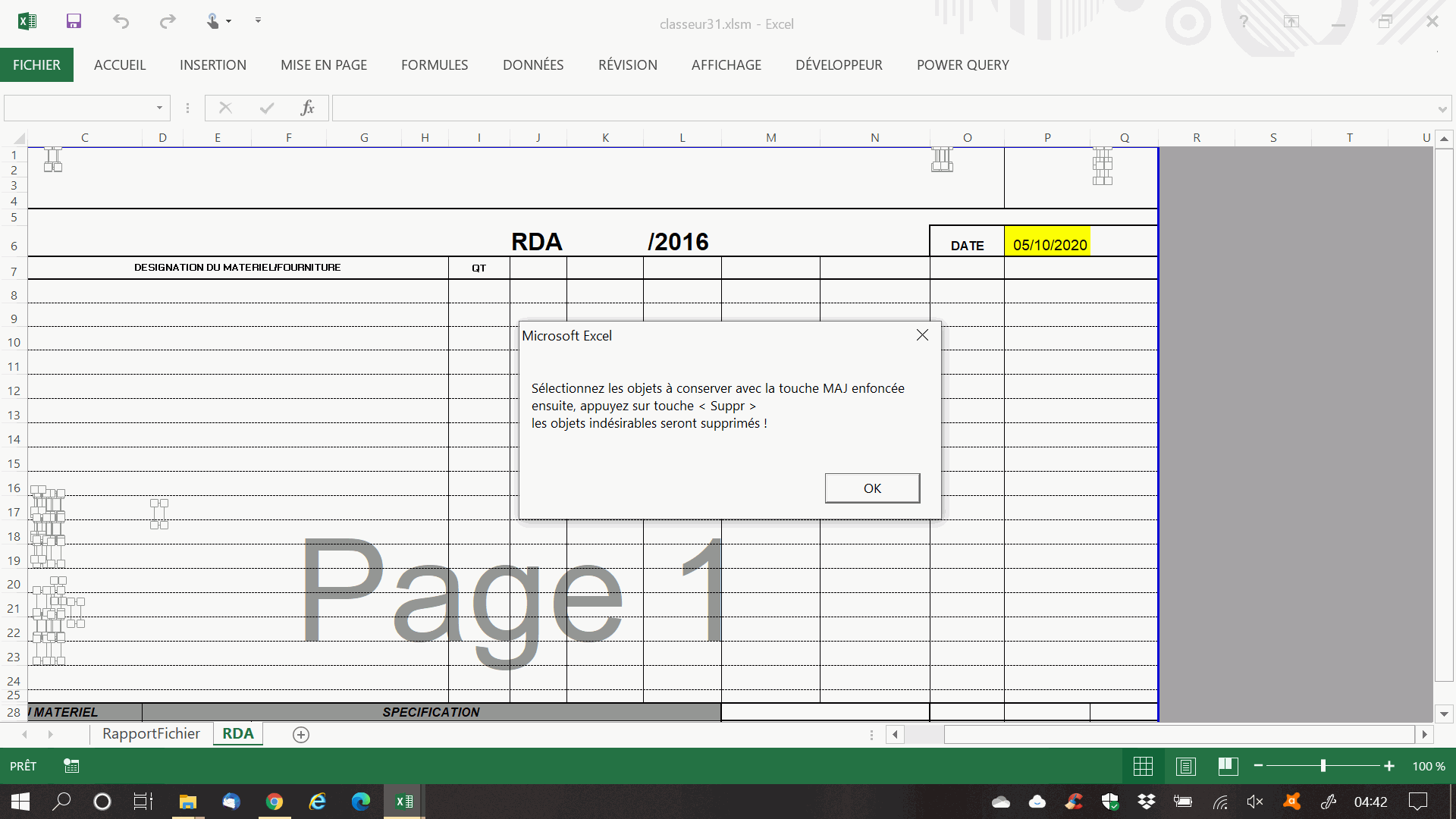The height and width of the screenshot is (819, 1456).
Task: Close the Microsoft Excel message dialog
Action: [922, 335]
